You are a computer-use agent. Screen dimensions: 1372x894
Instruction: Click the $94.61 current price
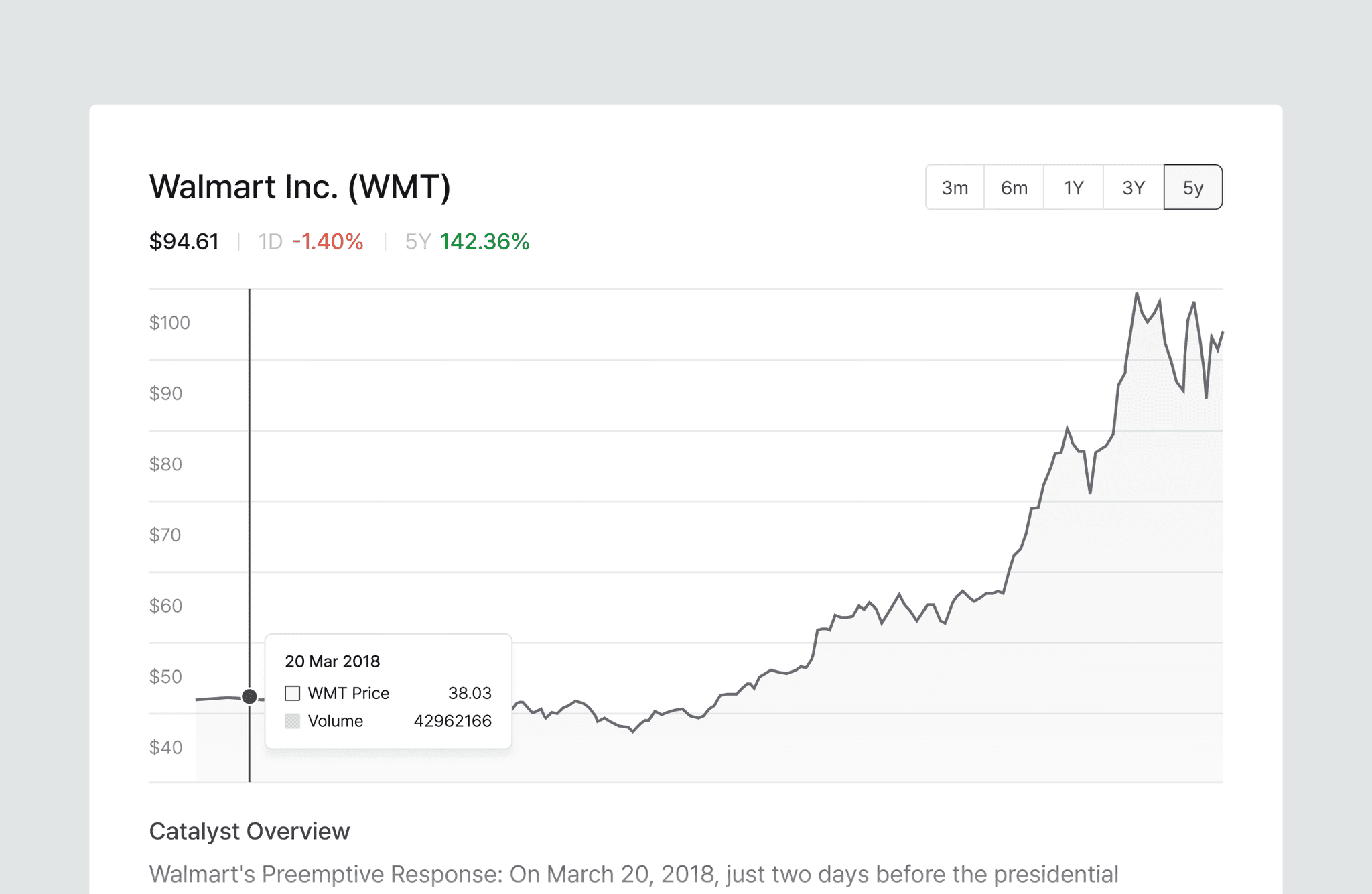184,241
